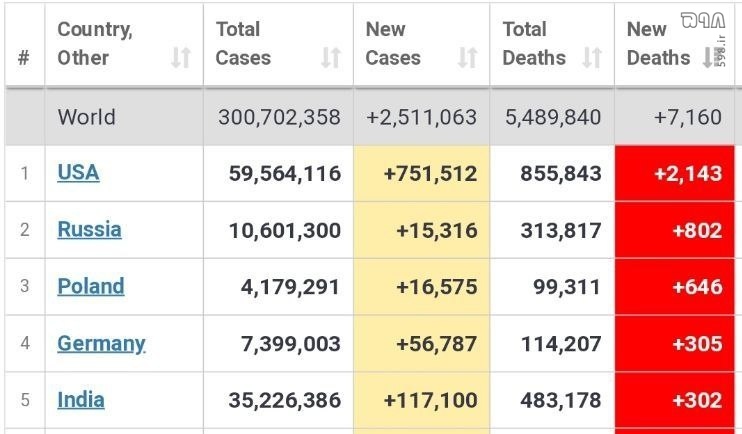The height and width of the screenshot is (434, 742).
Task: Select world total deaths 5,489,840
Action: tap(553, 117)
